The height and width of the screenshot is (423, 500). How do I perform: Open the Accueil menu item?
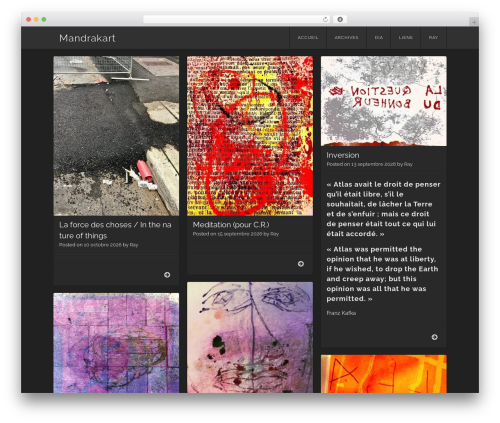(x=308, y=38)
